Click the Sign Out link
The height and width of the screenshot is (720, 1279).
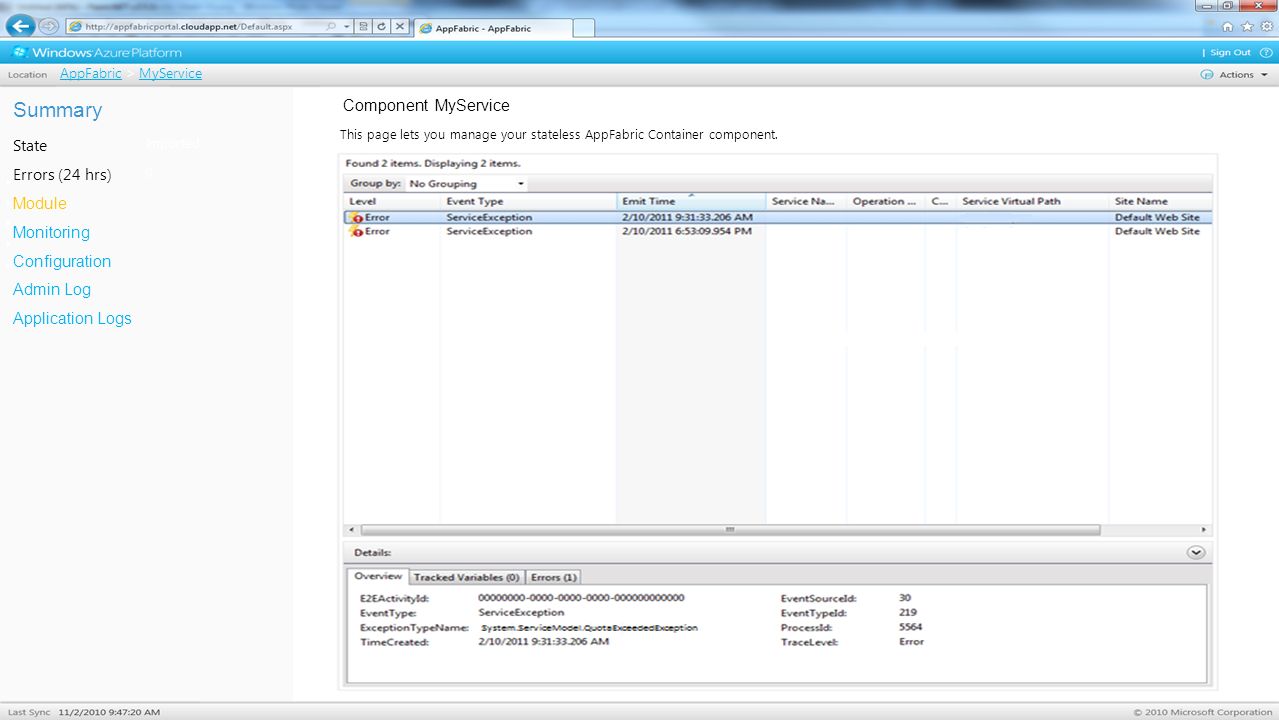click(x=1230, y=52)
